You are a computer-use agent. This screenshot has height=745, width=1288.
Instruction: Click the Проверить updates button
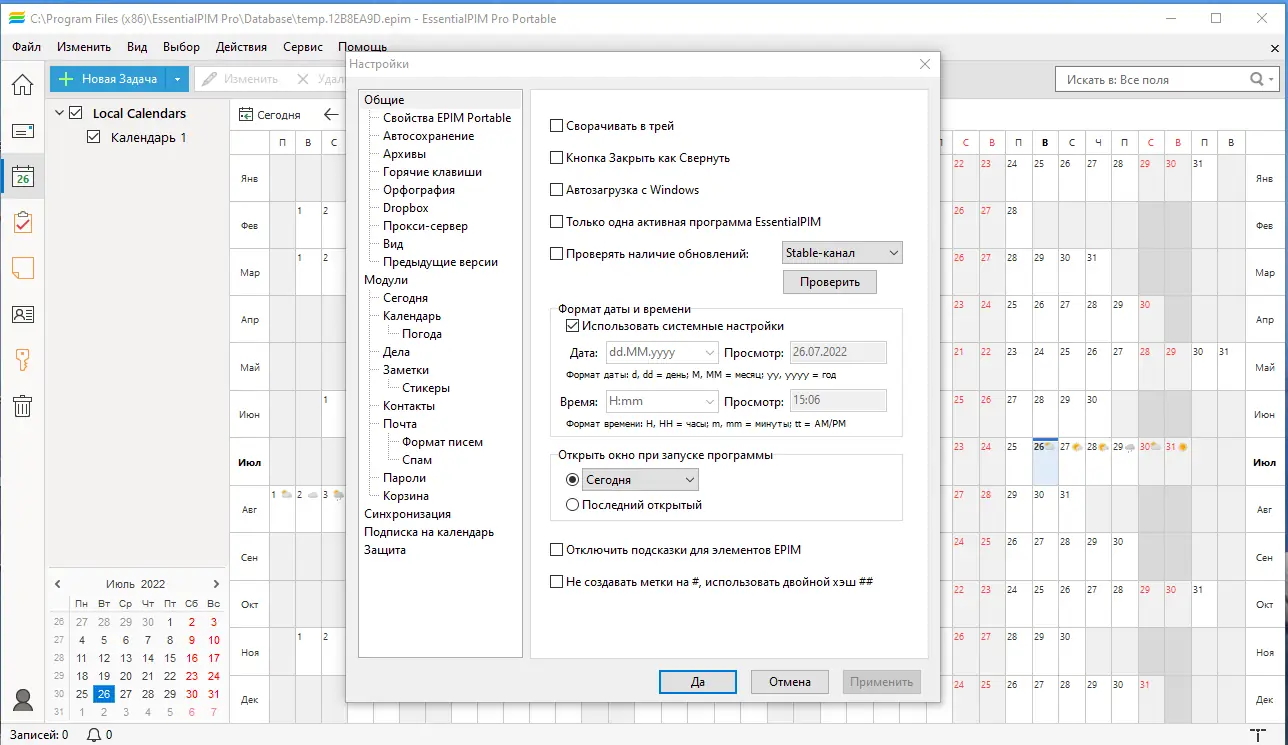tap(829, 282)
